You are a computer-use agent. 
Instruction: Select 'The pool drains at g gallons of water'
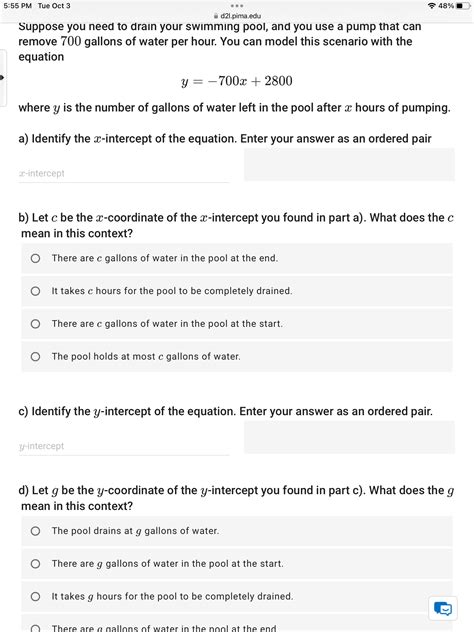pos(237,531)
